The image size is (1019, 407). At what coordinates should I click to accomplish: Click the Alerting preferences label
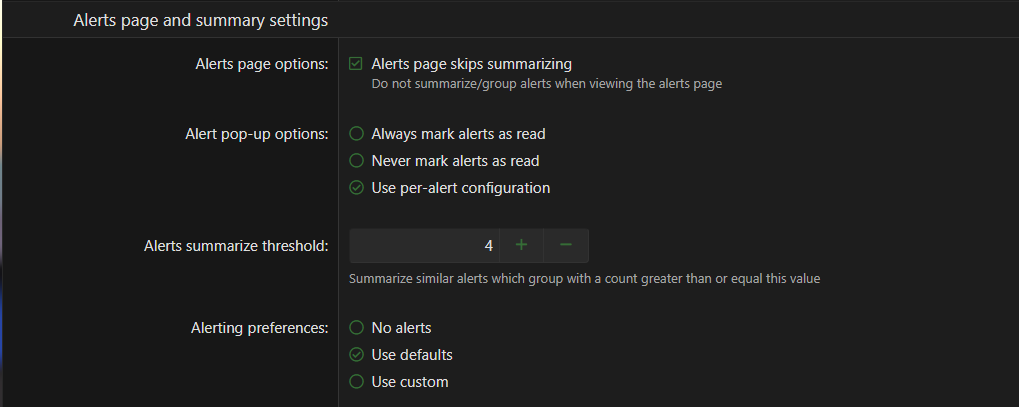pyautogui.click(x=259, y=328)
